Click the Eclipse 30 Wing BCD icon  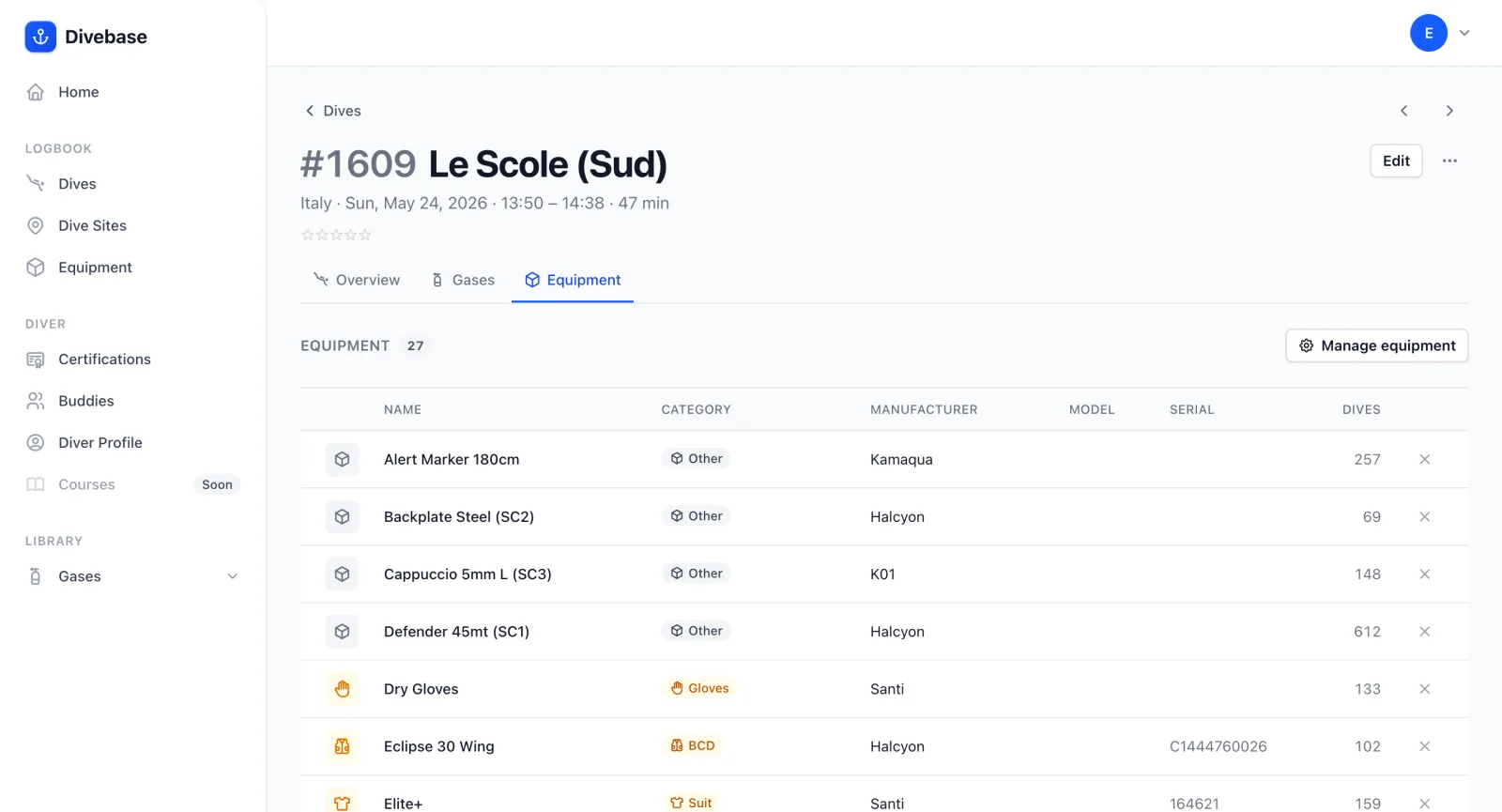[342, 746]
